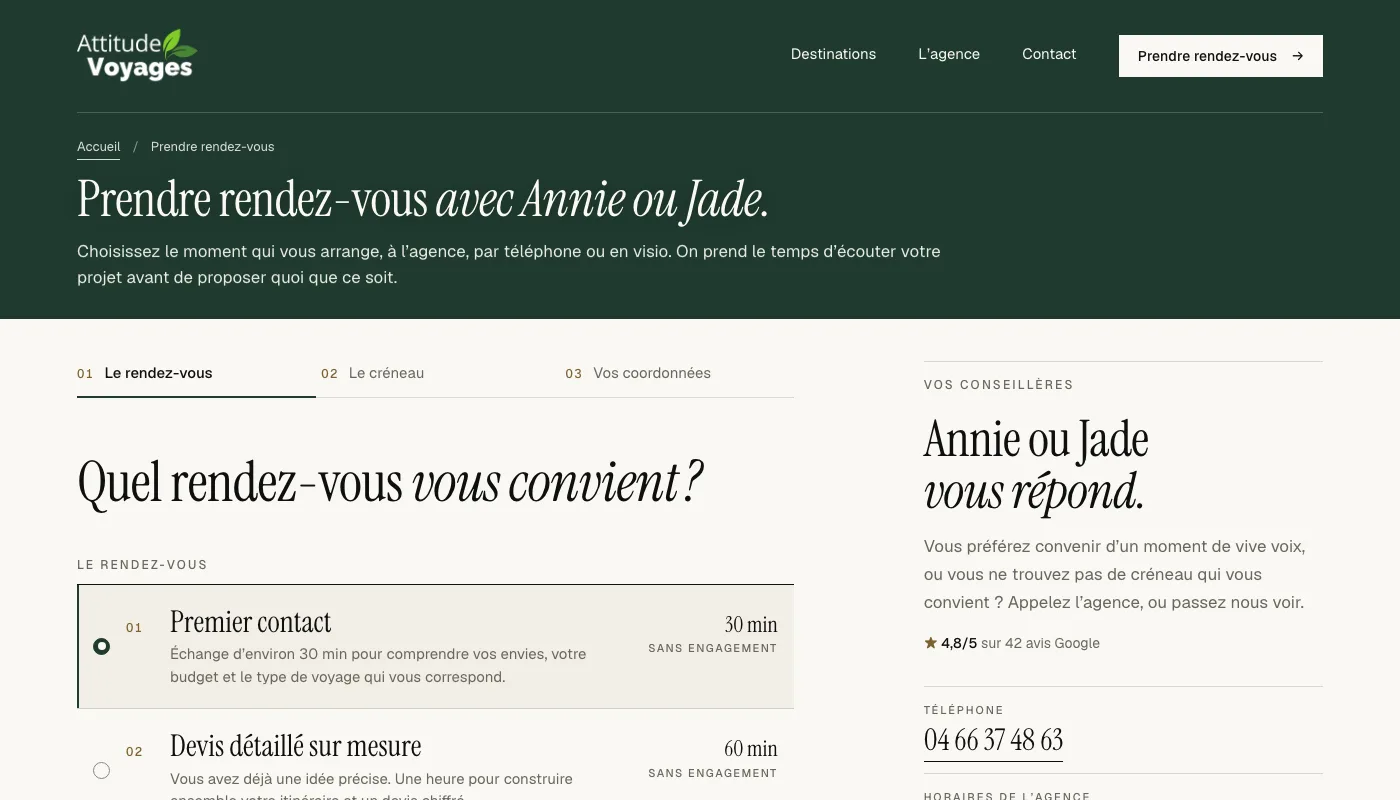Follow the Accueil breadcrumb link
The image size is (1400, 800).
click(x=99, y=147)
